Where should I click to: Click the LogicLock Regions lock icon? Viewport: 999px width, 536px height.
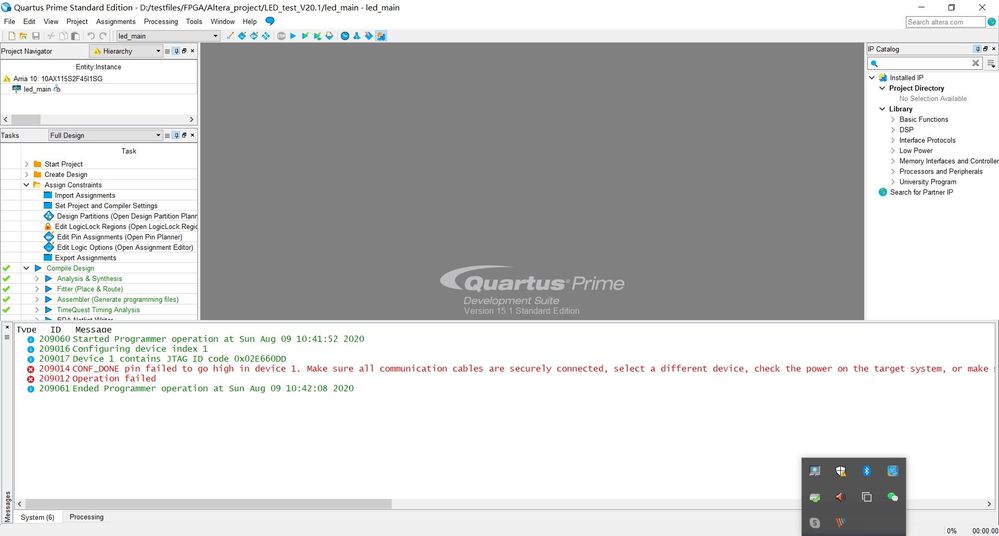coord(48,226)
